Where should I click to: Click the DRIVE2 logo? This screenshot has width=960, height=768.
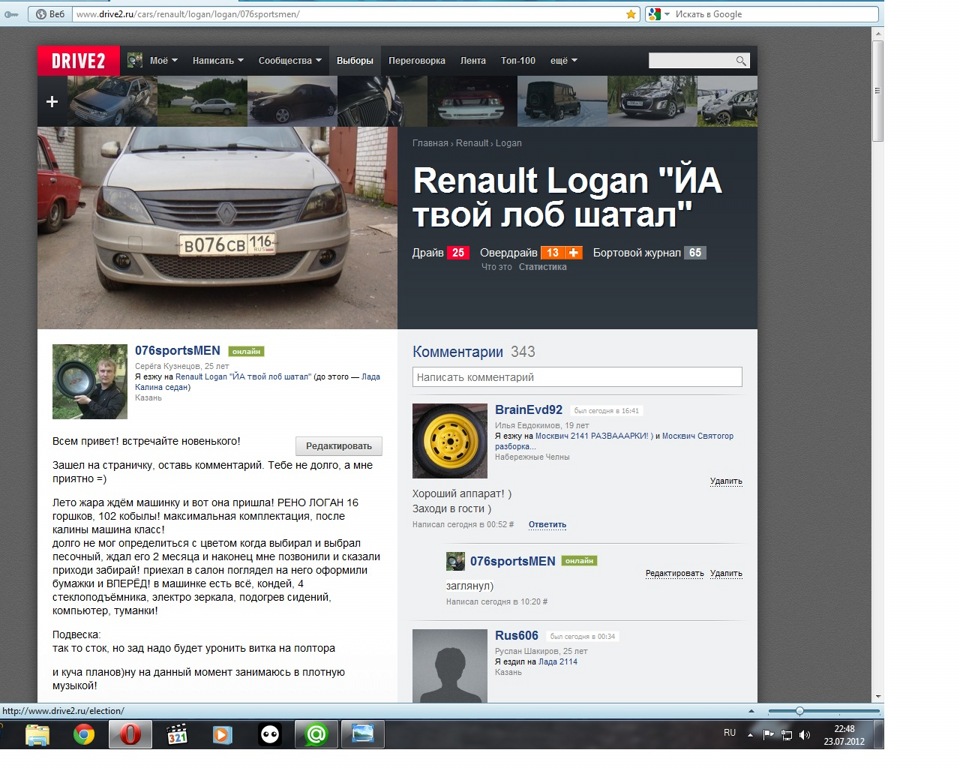click(x=78, y=61)
